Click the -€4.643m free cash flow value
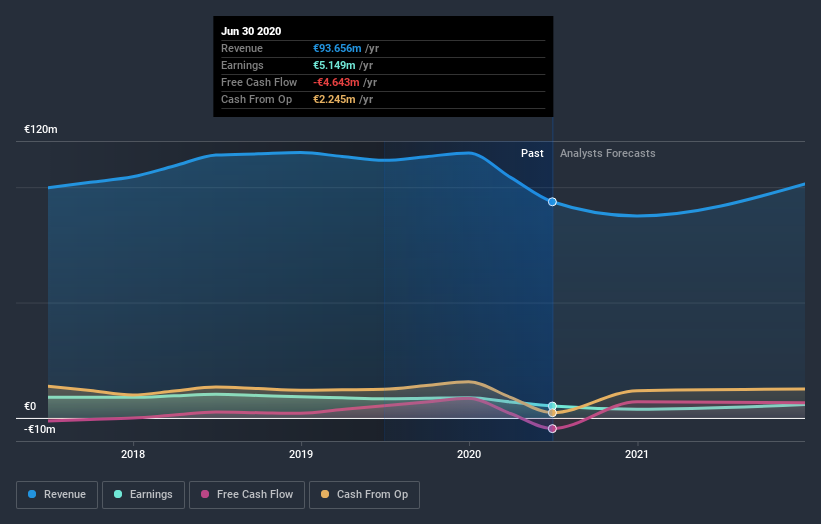 click(x=336, y=82)
